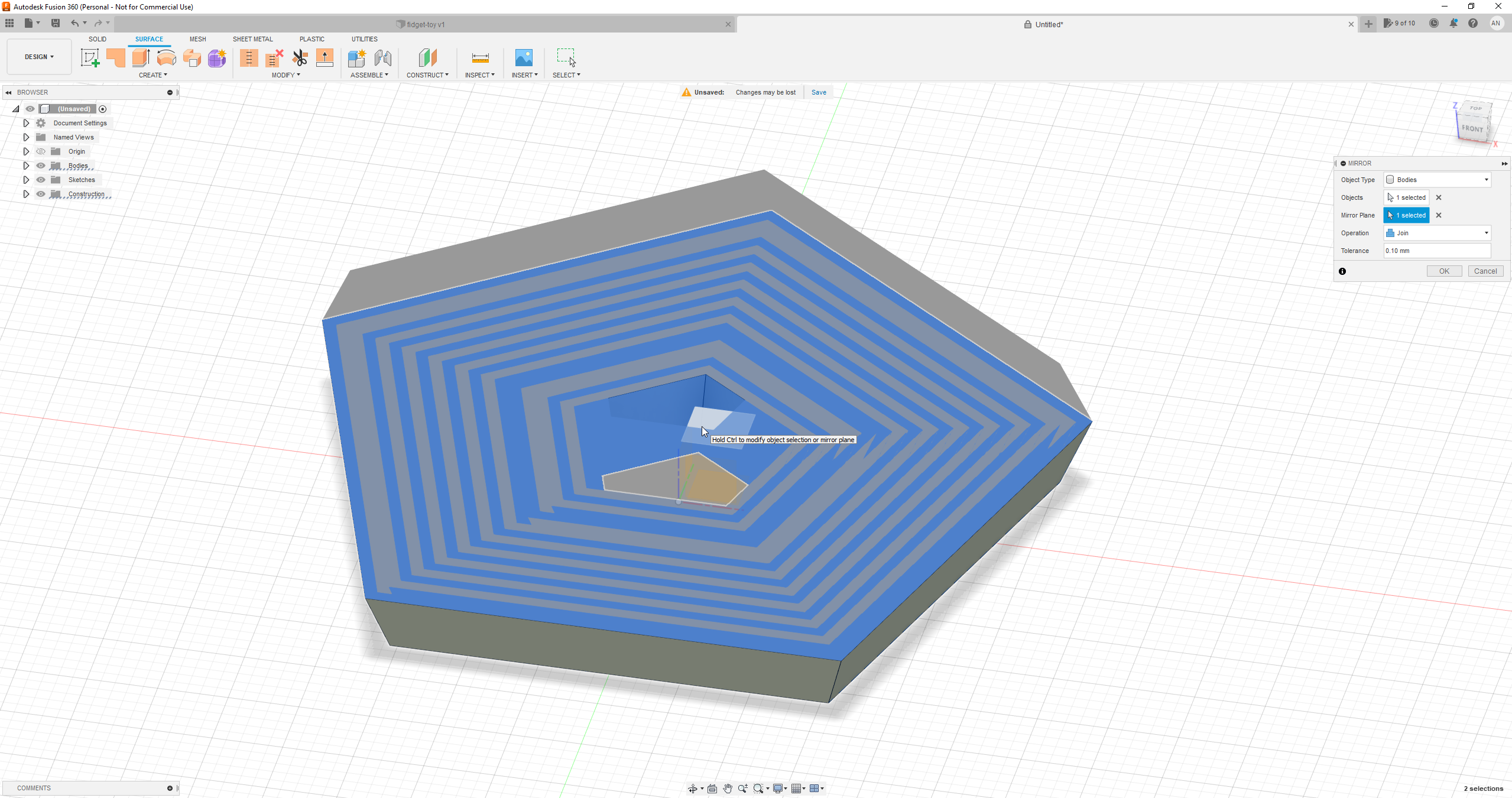Expand the Construction tree node
Viewport: 1512px width, 798px height.
[x=26, y=194]
